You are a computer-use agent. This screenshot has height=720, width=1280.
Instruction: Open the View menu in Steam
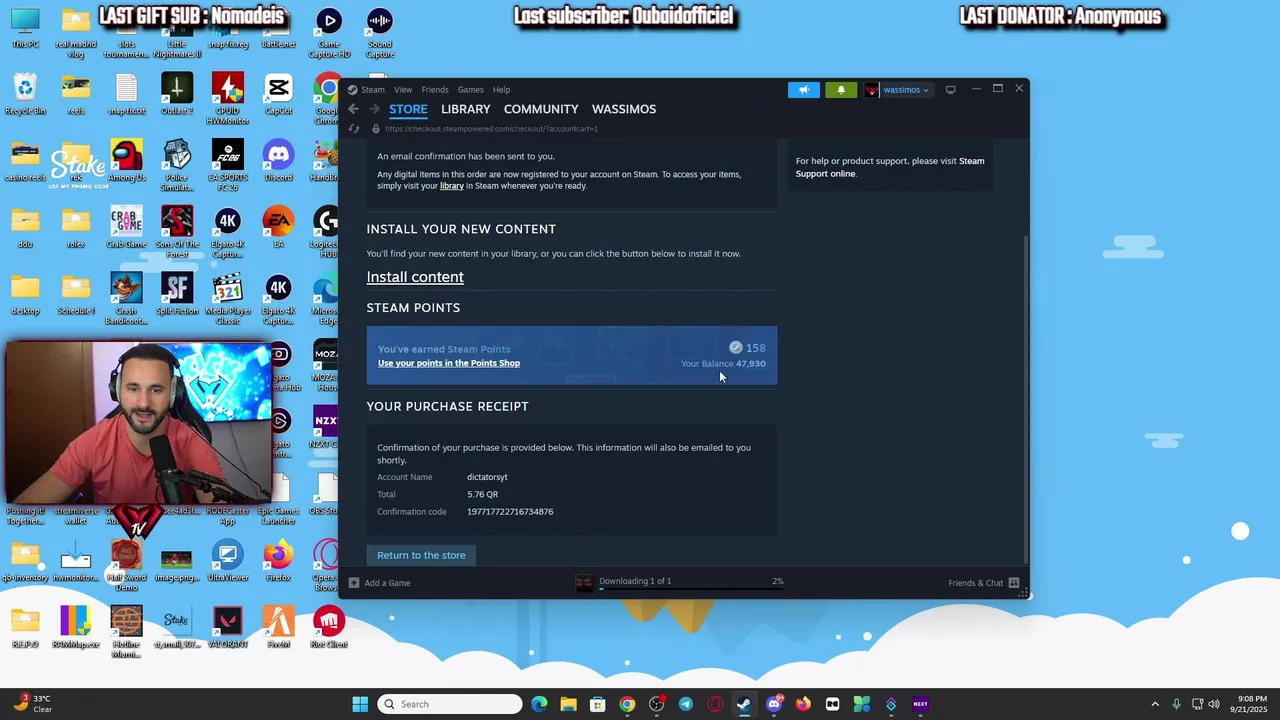(403, 90)
